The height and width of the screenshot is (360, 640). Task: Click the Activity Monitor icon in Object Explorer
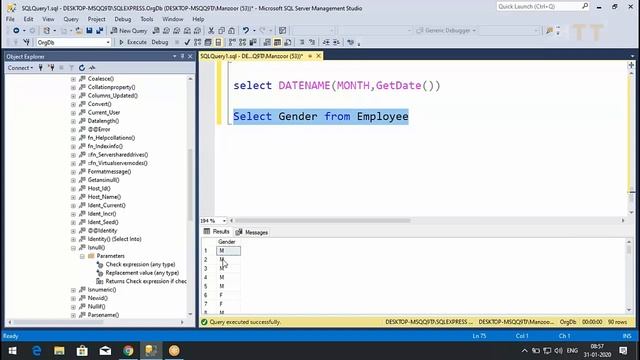coord(92,68)
